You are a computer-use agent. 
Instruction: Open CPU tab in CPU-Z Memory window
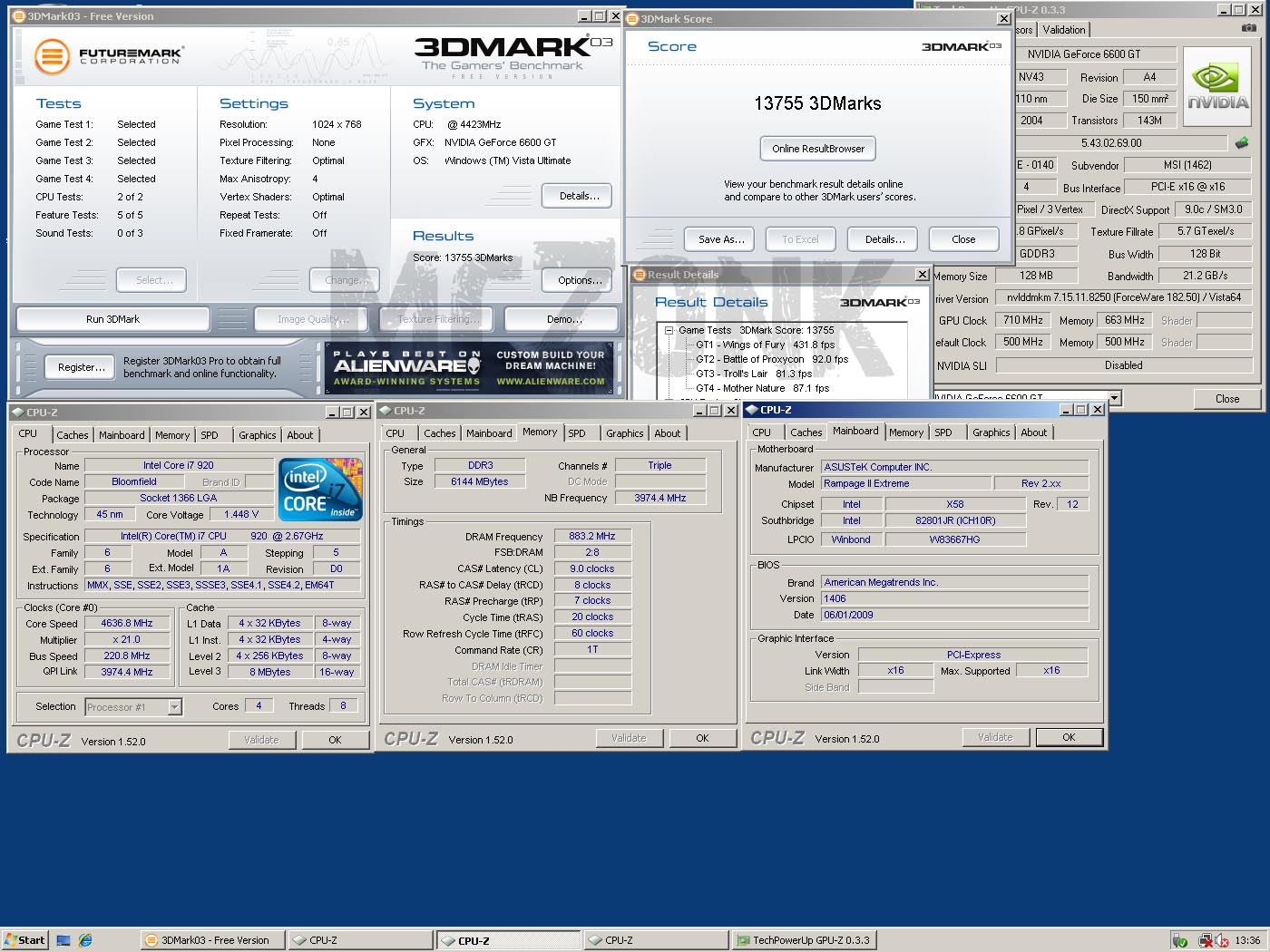[x=396, y=433]
